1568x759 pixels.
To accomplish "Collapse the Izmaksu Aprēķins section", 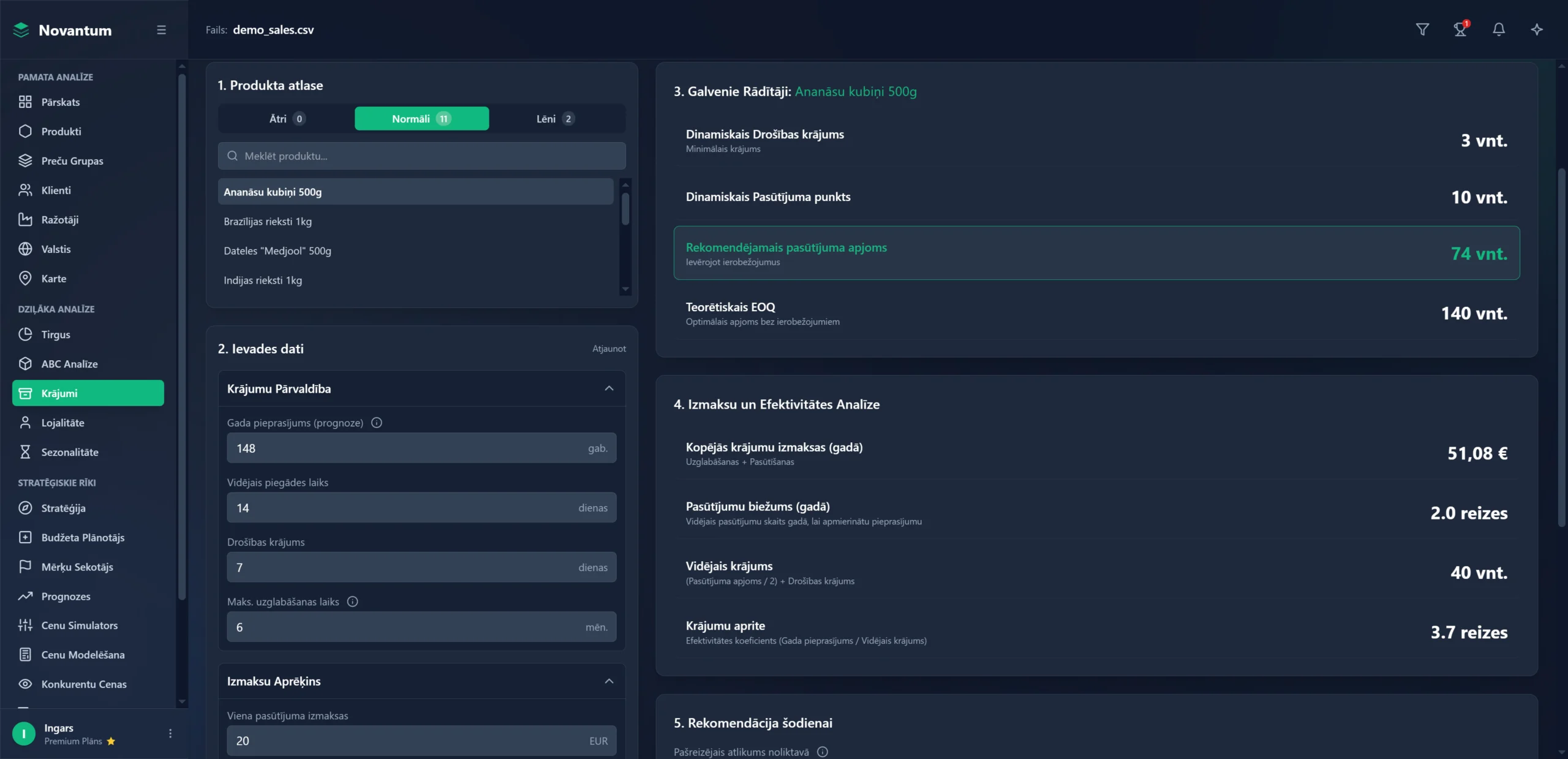I will point(609,681).
